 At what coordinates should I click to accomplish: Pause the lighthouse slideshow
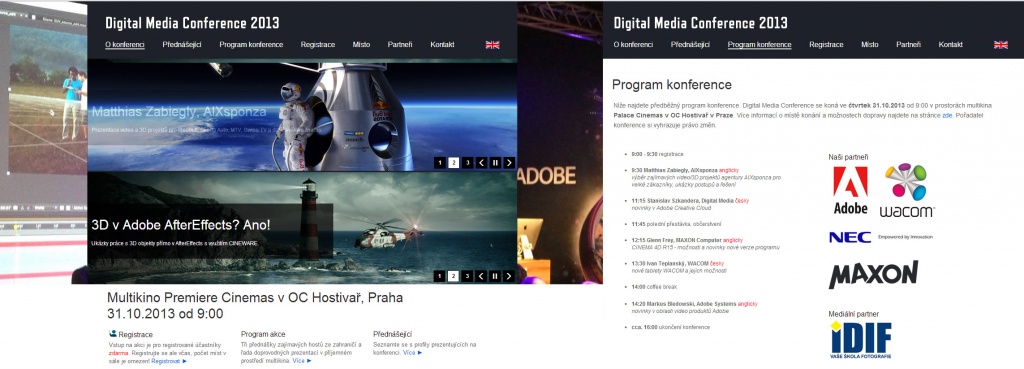pyautogui.click(x=495, y=276)
